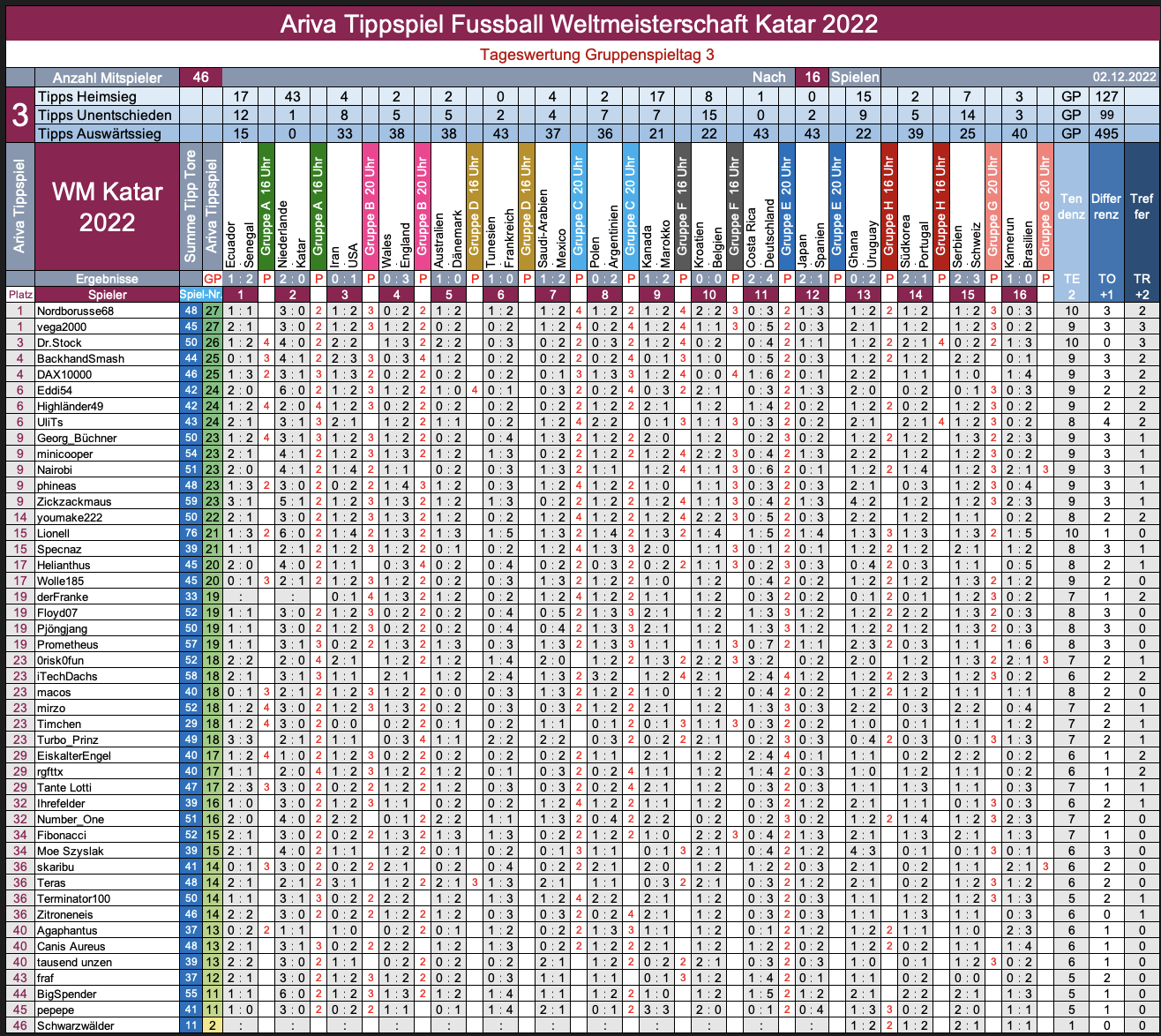Select the Treffer column header
1161x1036 pixels.
click(x=1142, y=206)
